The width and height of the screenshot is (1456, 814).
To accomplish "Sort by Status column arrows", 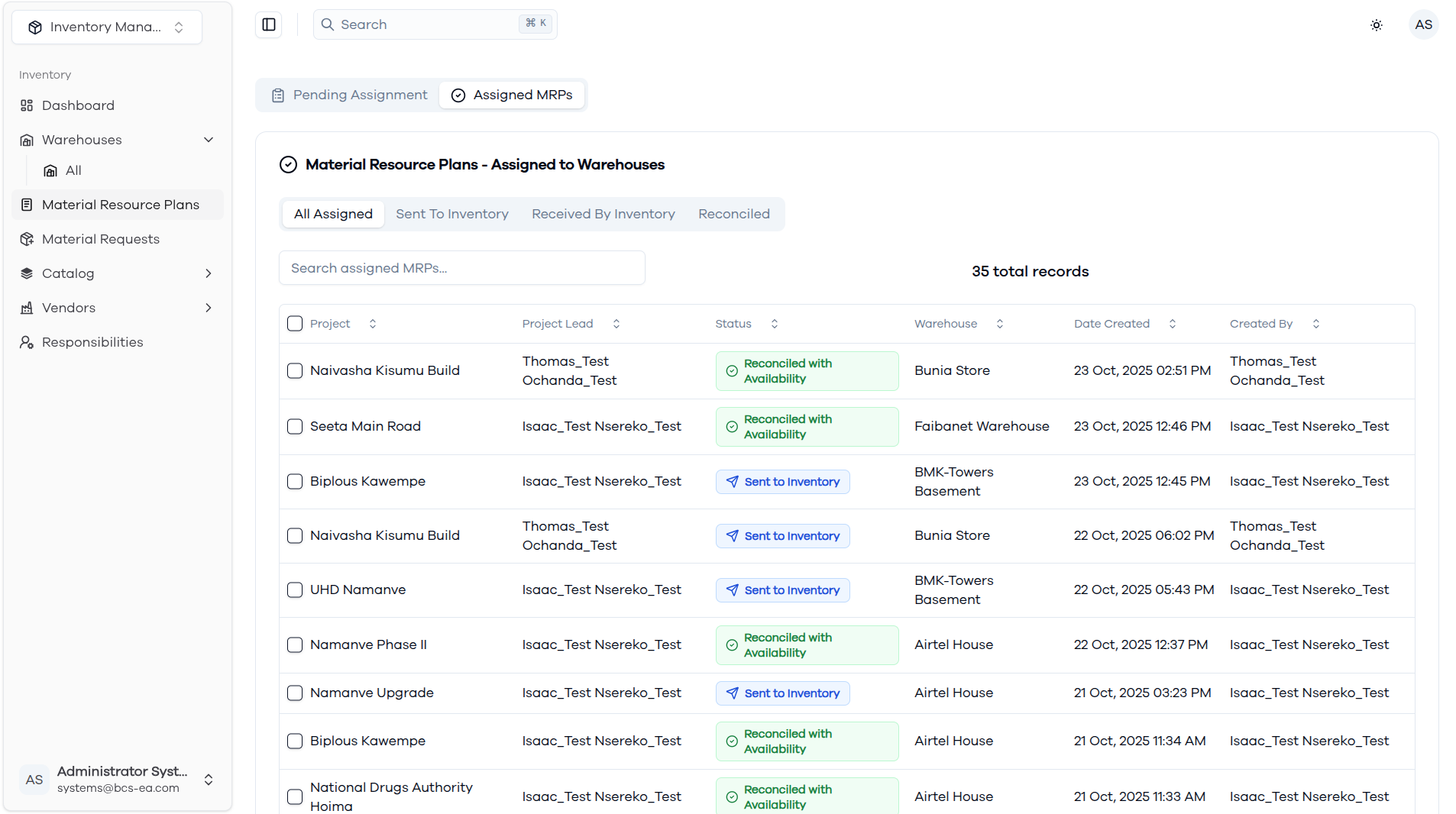I will (774, 324).
